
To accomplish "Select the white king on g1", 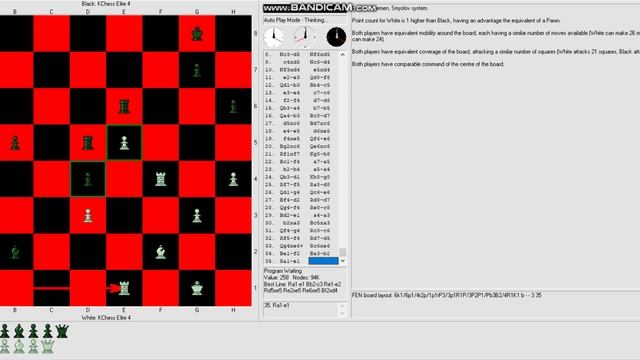I will click(x=197, y=288).
